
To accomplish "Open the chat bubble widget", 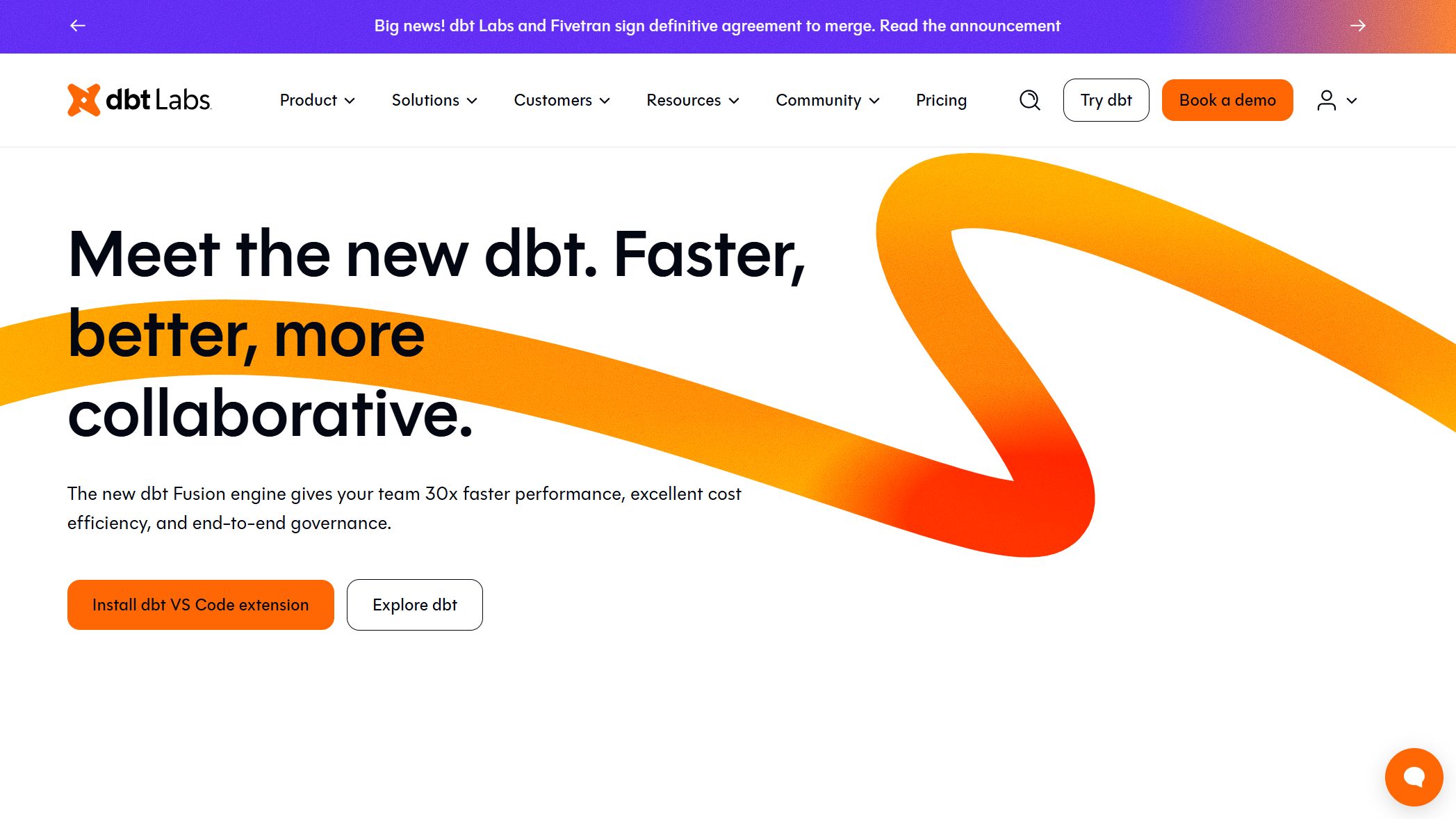I will [x=1414, y=777].
